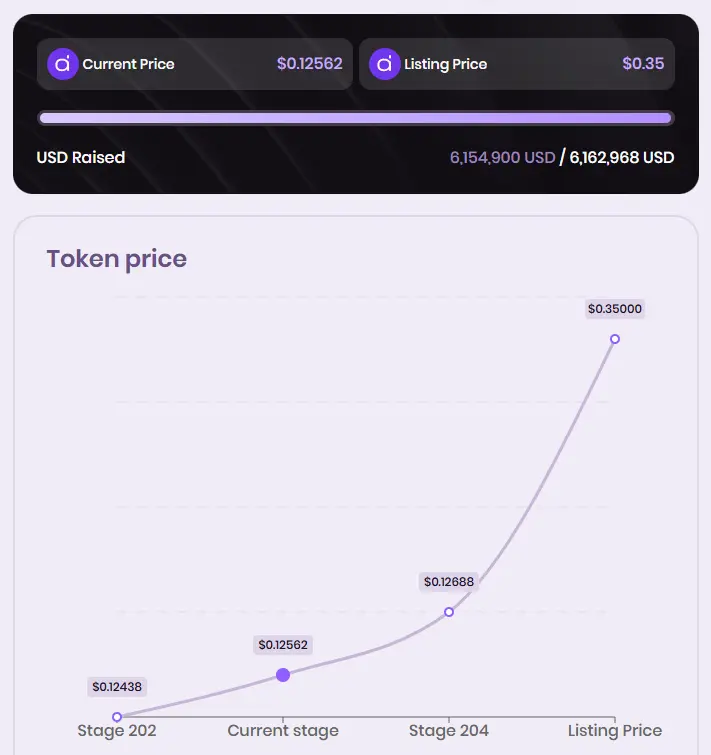This screenshot has width=711, height=755.
Task: Open the Listing Price card
Action: click(x=517, y=64)
